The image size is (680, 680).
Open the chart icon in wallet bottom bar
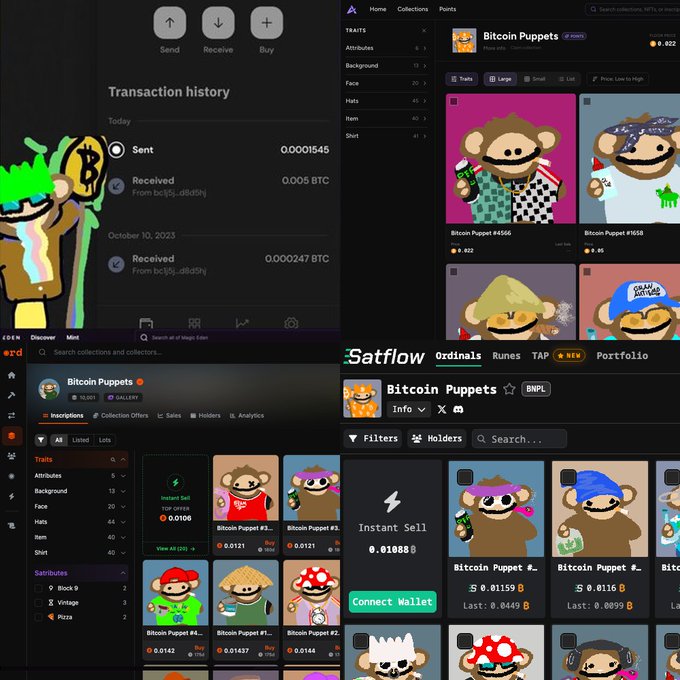pos(242,323)
